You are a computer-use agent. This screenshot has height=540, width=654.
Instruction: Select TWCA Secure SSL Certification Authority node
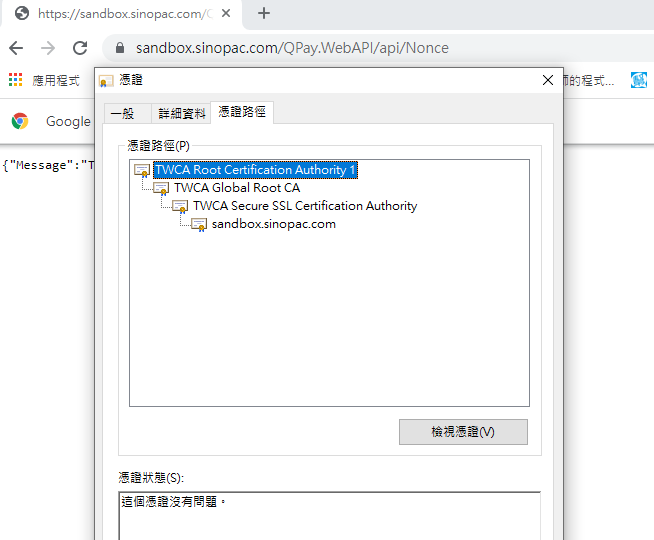(305, 206)
